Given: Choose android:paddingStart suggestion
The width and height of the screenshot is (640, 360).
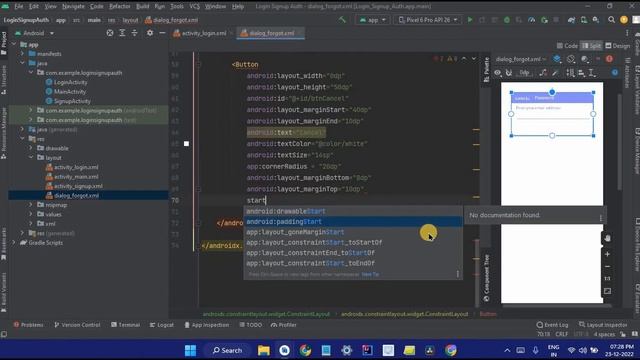Looking at the screenshot, I should point(353,222).
